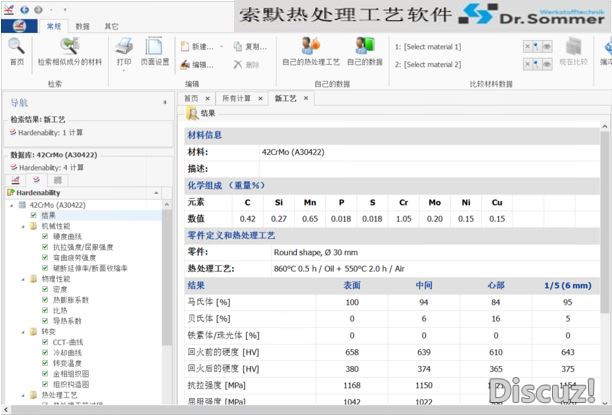
Task: Switch to the 所有计算 document tab
Action: (x=236, y=98)
